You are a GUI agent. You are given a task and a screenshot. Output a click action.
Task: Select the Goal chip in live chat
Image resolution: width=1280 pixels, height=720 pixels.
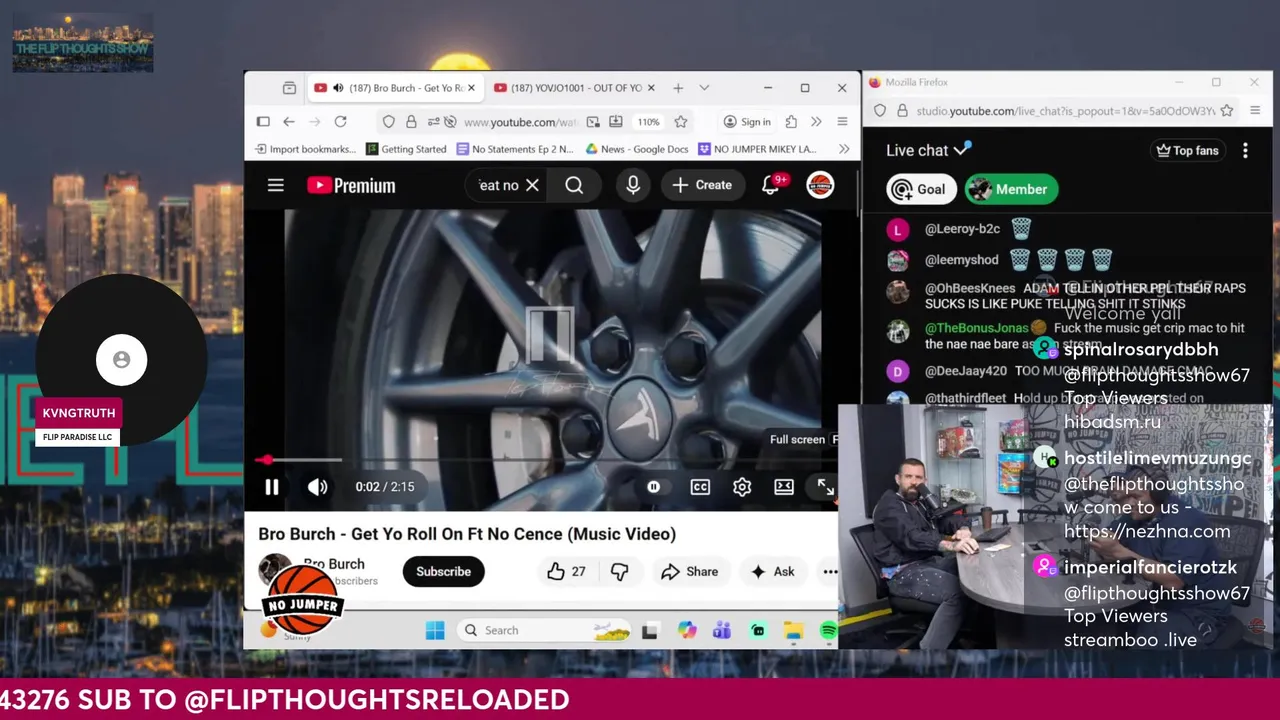click(x=921, y=189)
